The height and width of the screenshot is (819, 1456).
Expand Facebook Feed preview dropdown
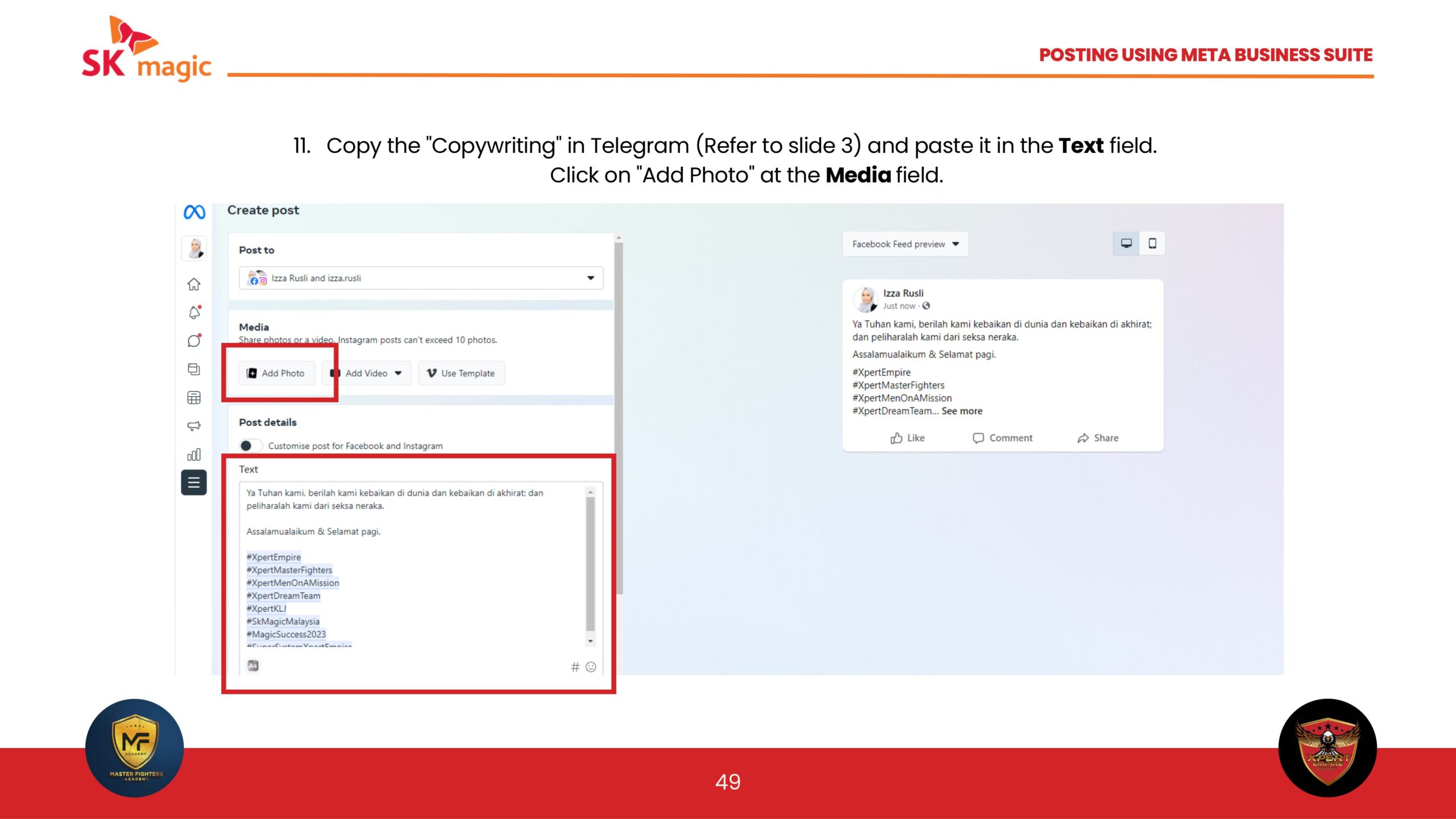pyautogui.click(x=905, y=244)
